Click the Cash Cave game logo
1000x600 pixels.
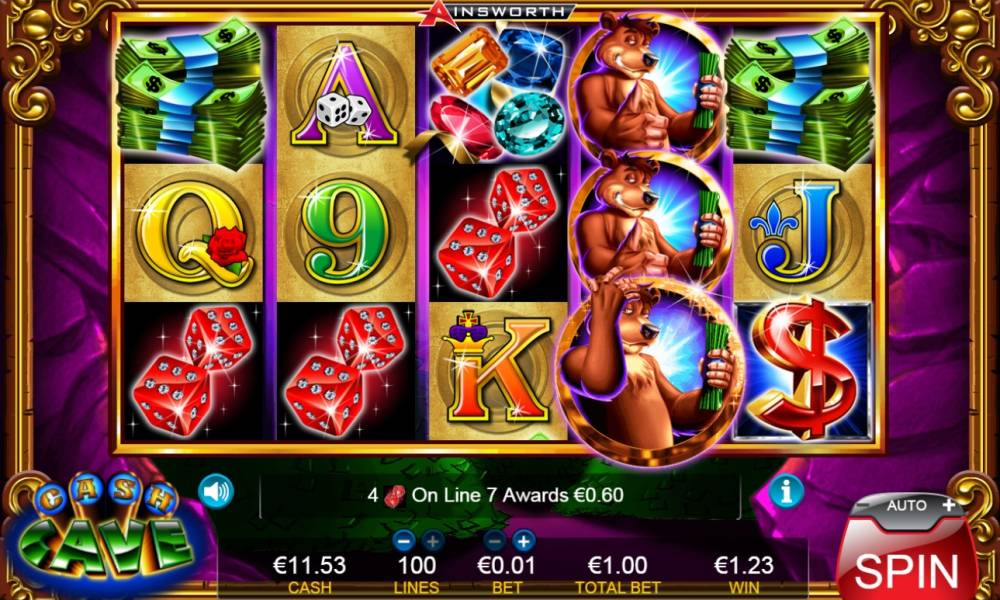102,531
